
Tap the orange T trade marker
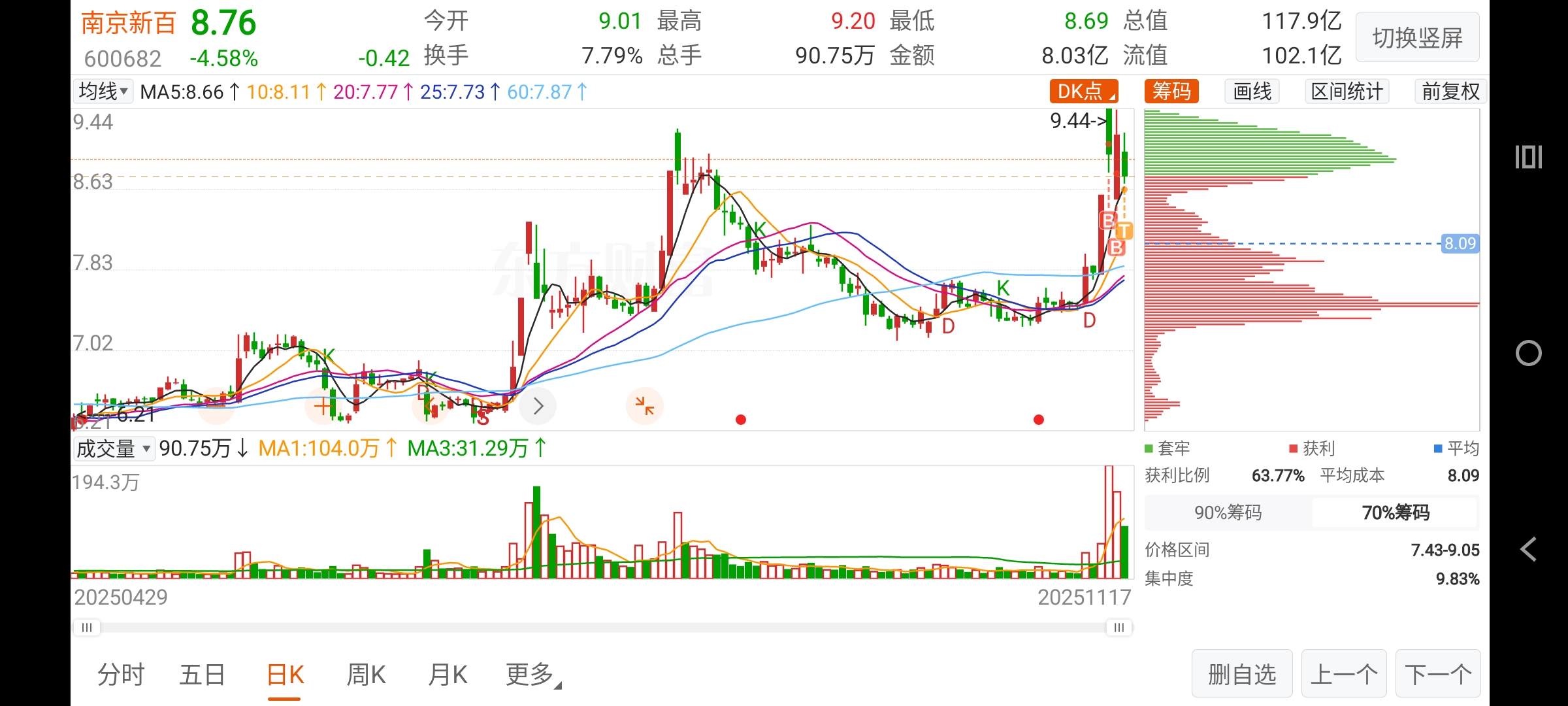click(x=1124, y=230)
